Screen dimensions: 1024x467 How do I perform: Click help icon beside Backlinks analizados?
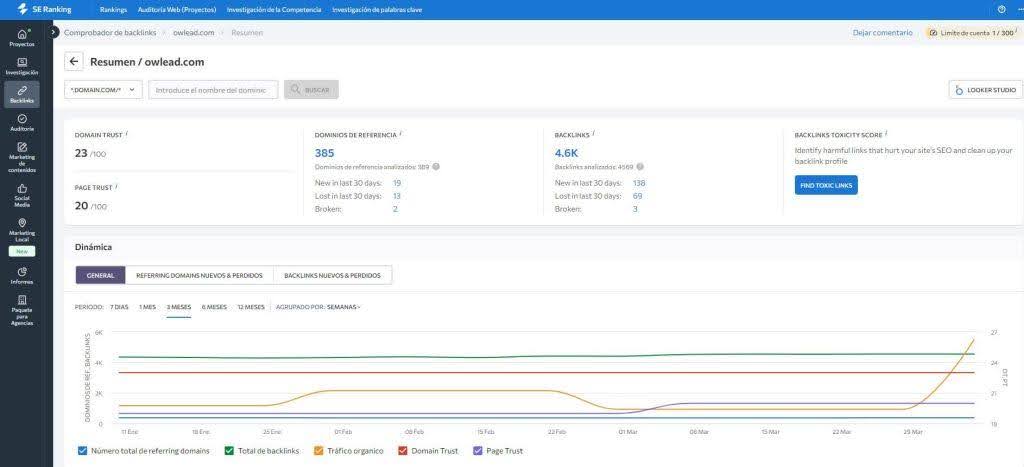coord(640,167)
